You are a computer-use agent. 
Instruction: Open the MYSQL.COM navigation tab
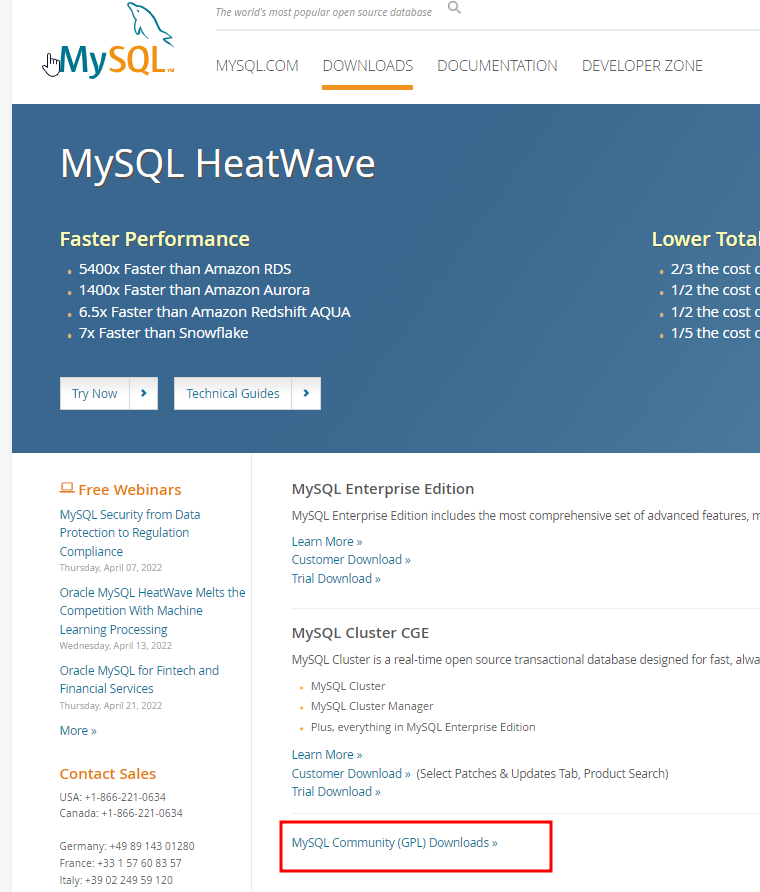pyautogui.click(x=257, y=66)
